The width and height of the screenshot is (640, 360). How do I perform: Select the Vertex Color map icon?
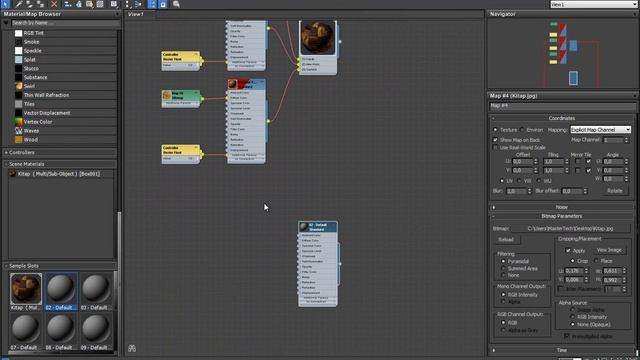click(19, 122)
